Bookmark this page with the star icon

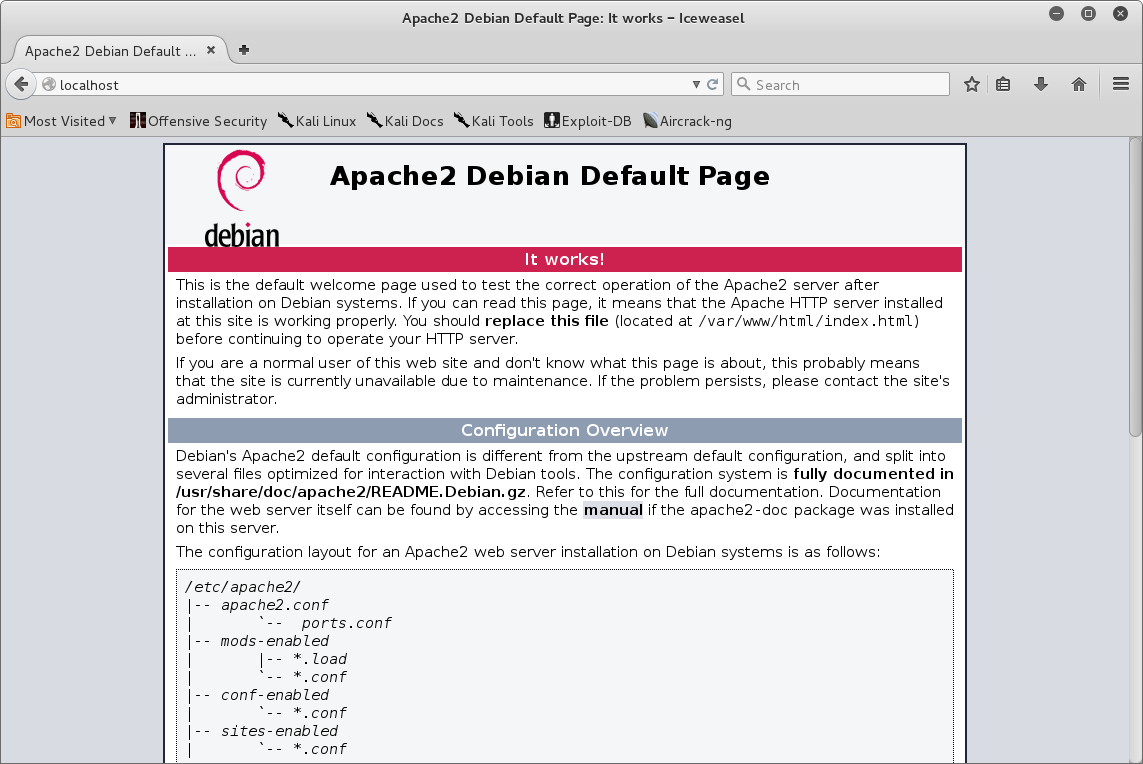[x=972, y=85]
